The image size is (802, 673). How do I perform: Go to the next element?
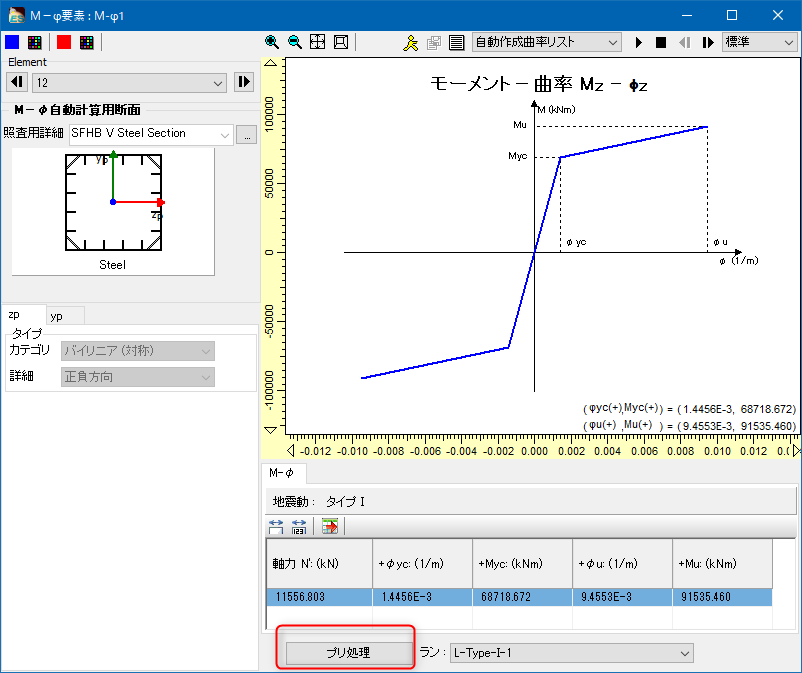point(244,82)
